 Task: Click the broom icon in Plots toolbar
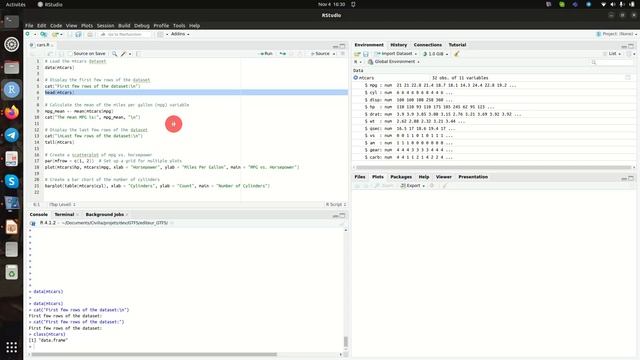[x=445, y=186]
